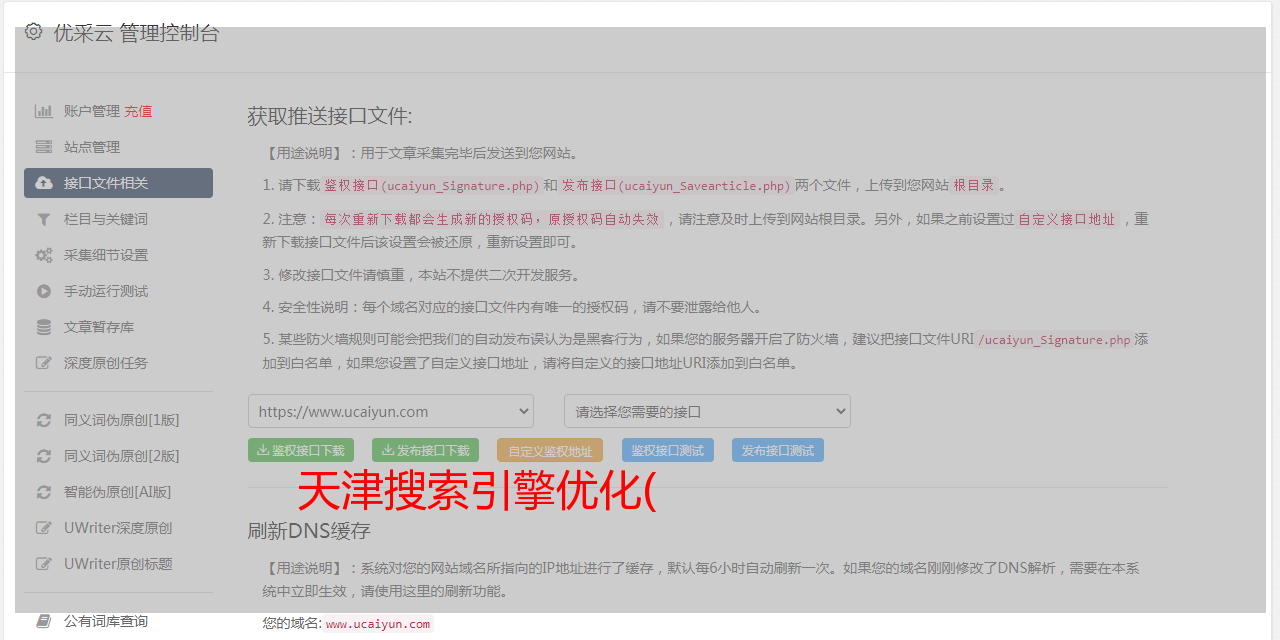Click the /ucaiyun_Signature.php URI code text
1280x640 pixels.
[x=1054, y=340]
